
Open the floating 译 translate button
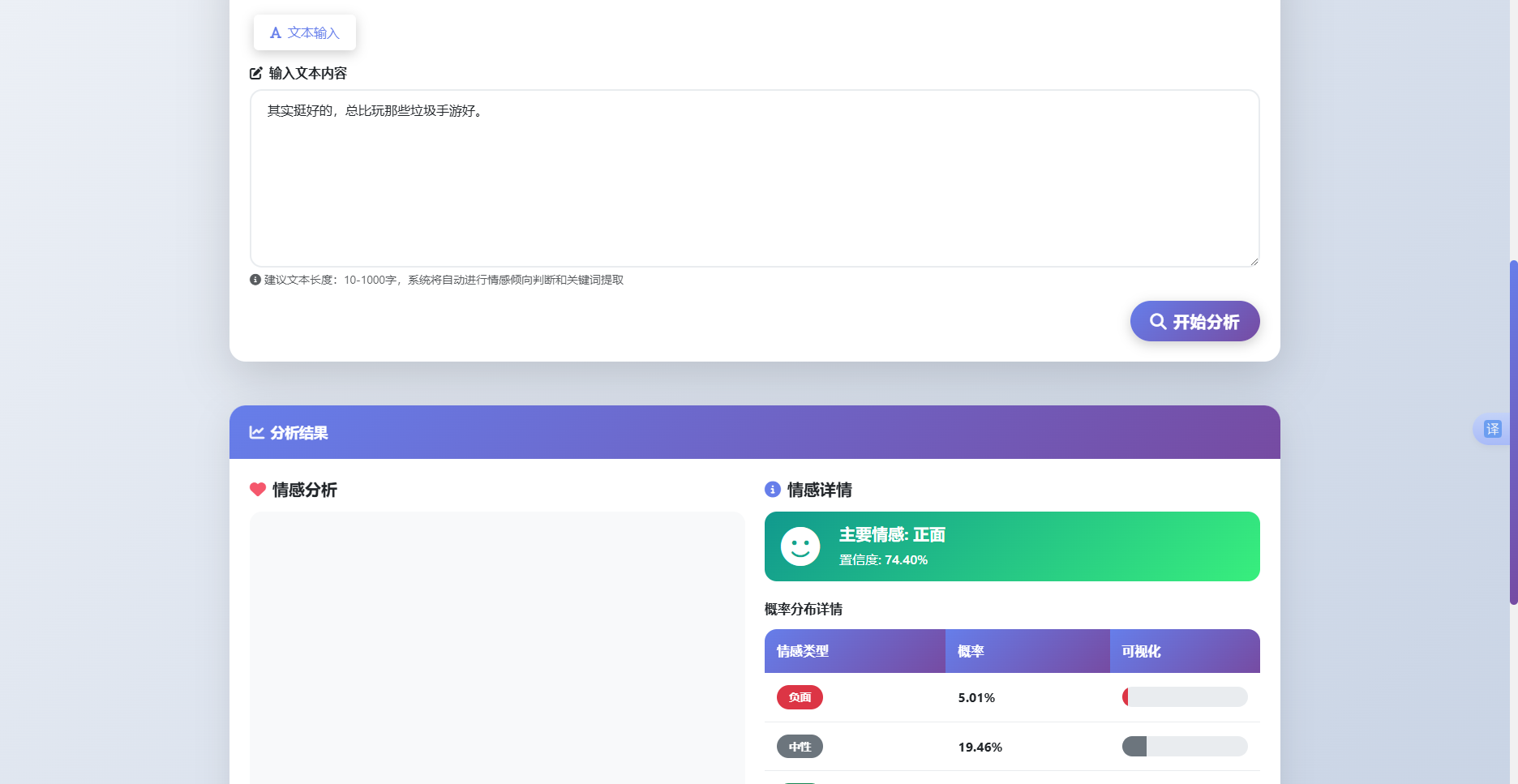click(1493, 429)
